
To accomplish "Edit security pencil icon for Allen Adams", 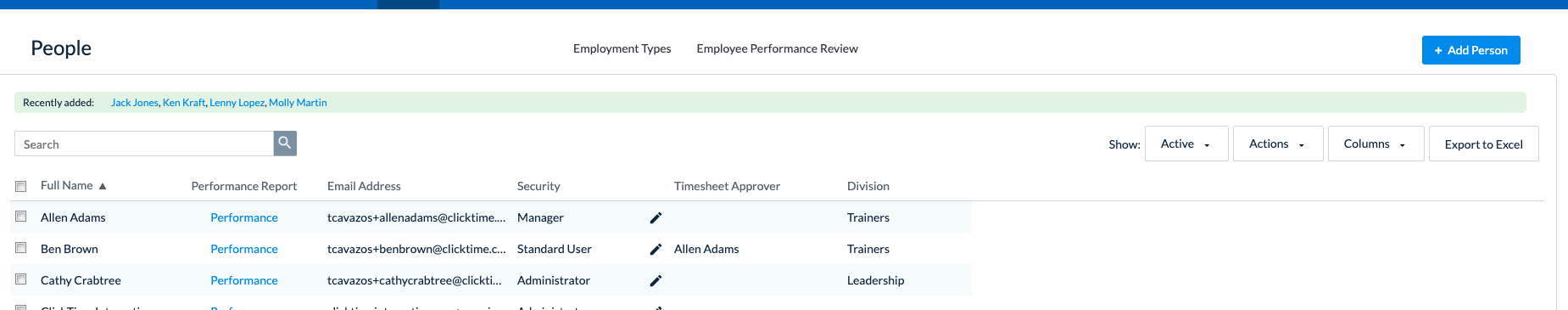I will [x=656, y=218].
